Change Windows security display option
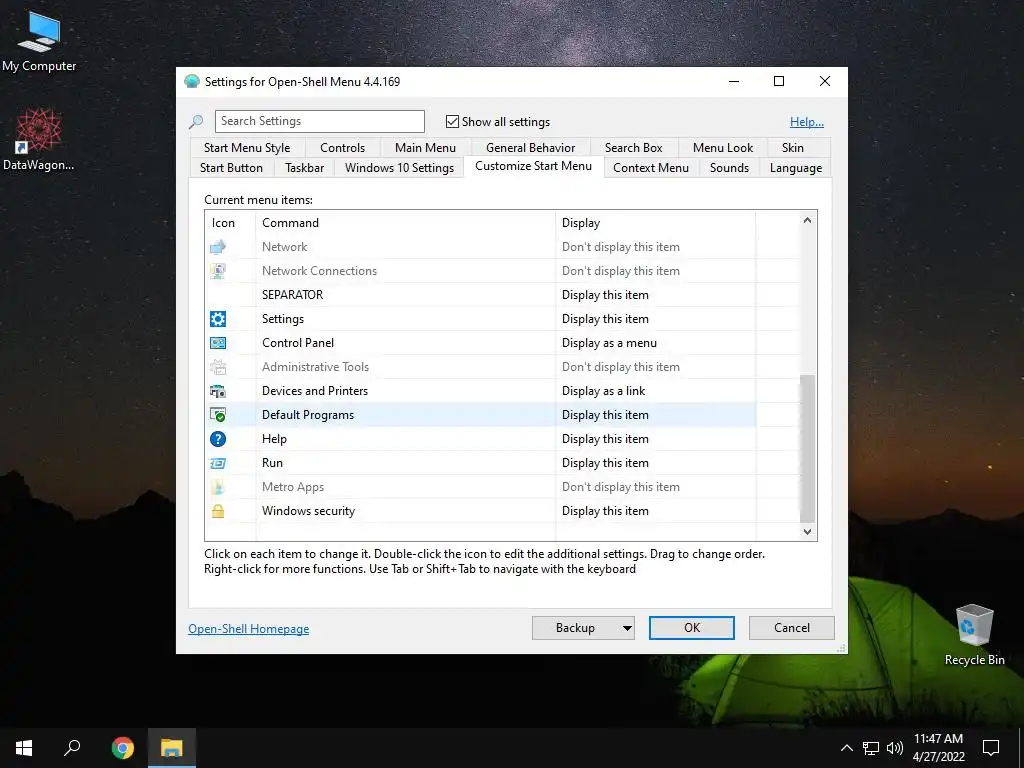This screenshot has width=1024, height=768. click(605, 511)
